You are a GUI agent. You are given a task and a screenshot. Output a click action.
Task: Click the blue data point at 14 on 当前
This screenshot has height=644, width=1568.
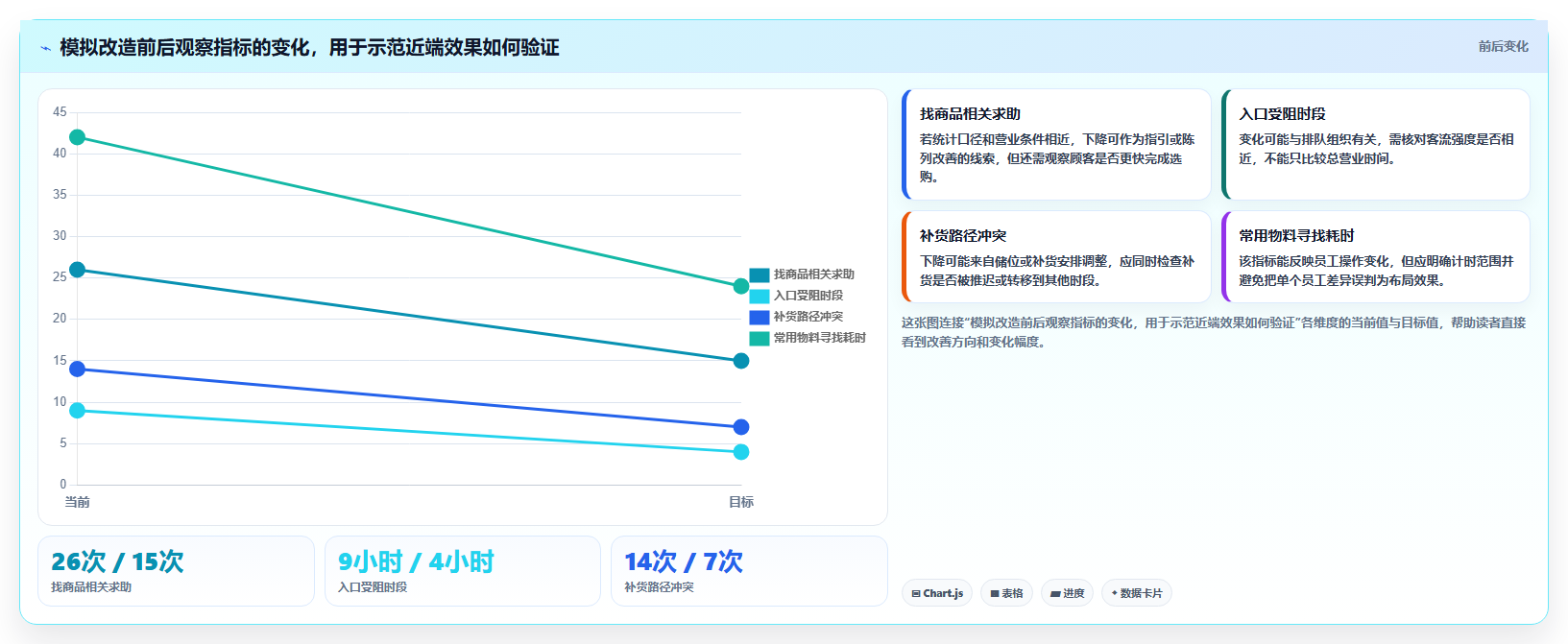[x=78, y=369]
